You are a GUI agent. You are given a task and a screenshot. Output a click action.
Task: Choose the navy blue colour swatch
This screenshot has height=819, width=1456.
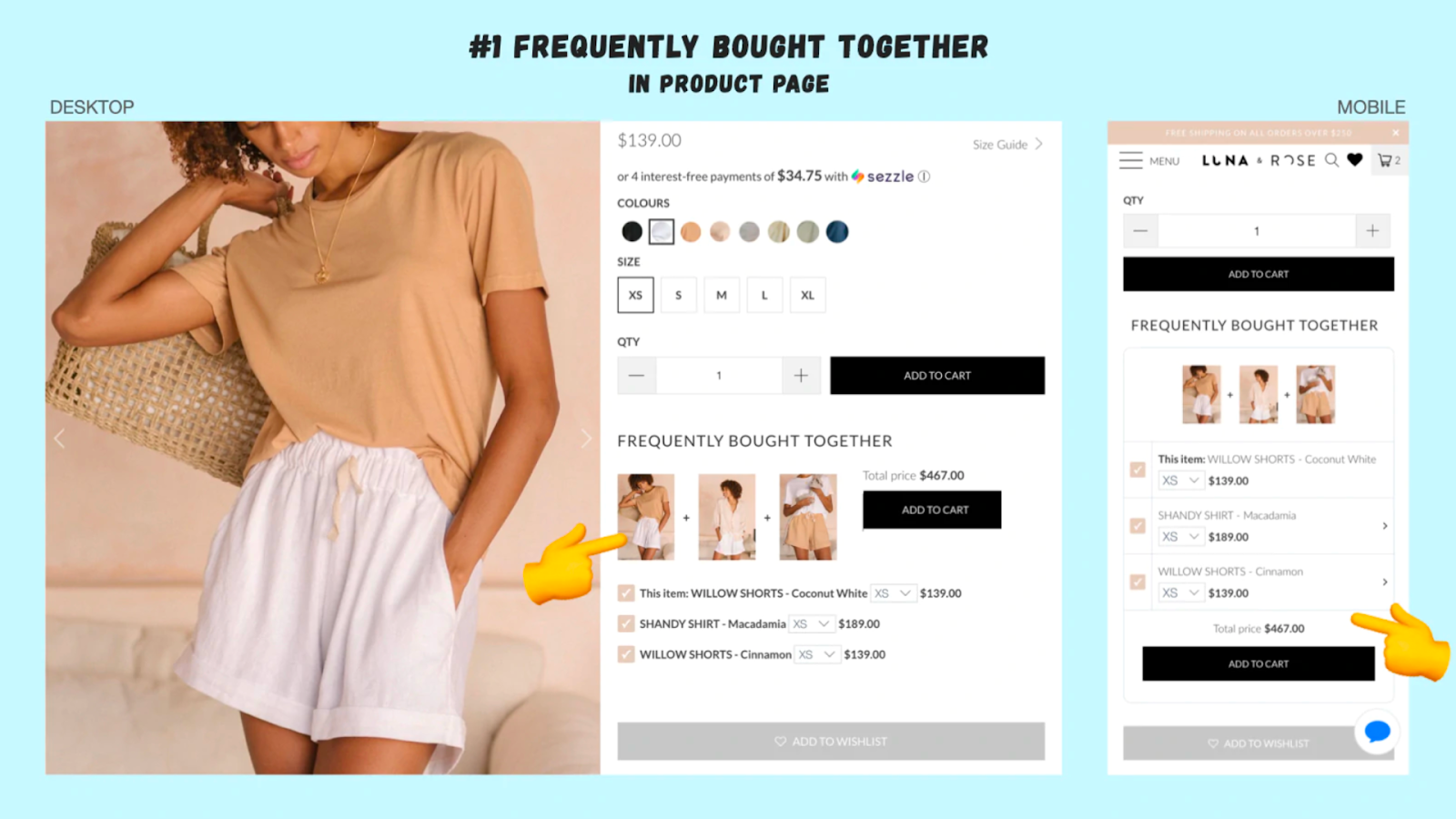coord(837,232)
